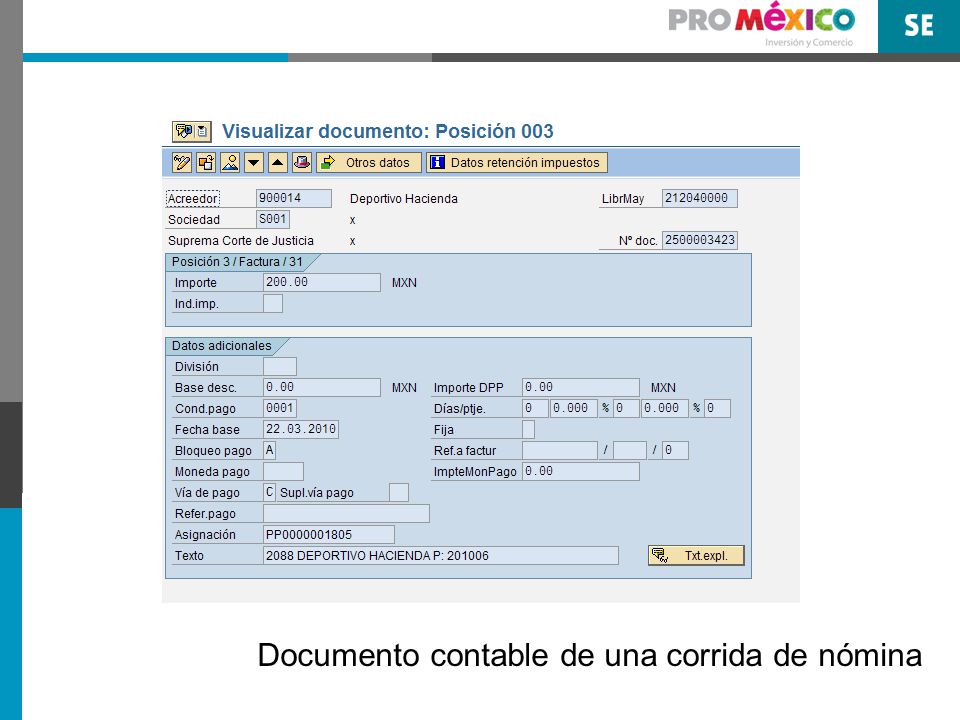Click the Deportivo Hacienda text

point(404,198)
